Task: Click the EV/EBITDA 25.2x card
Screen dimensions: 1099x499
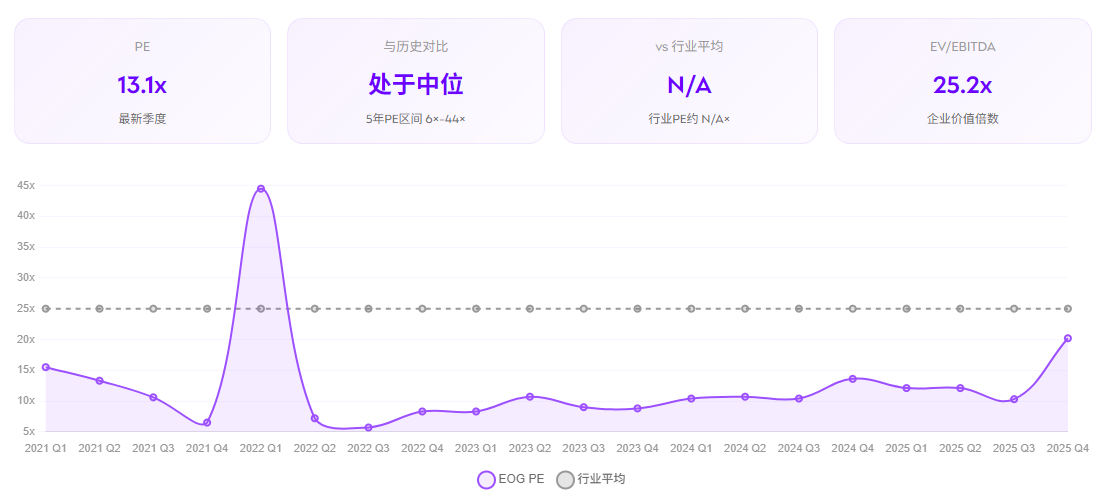Action: 962,81
